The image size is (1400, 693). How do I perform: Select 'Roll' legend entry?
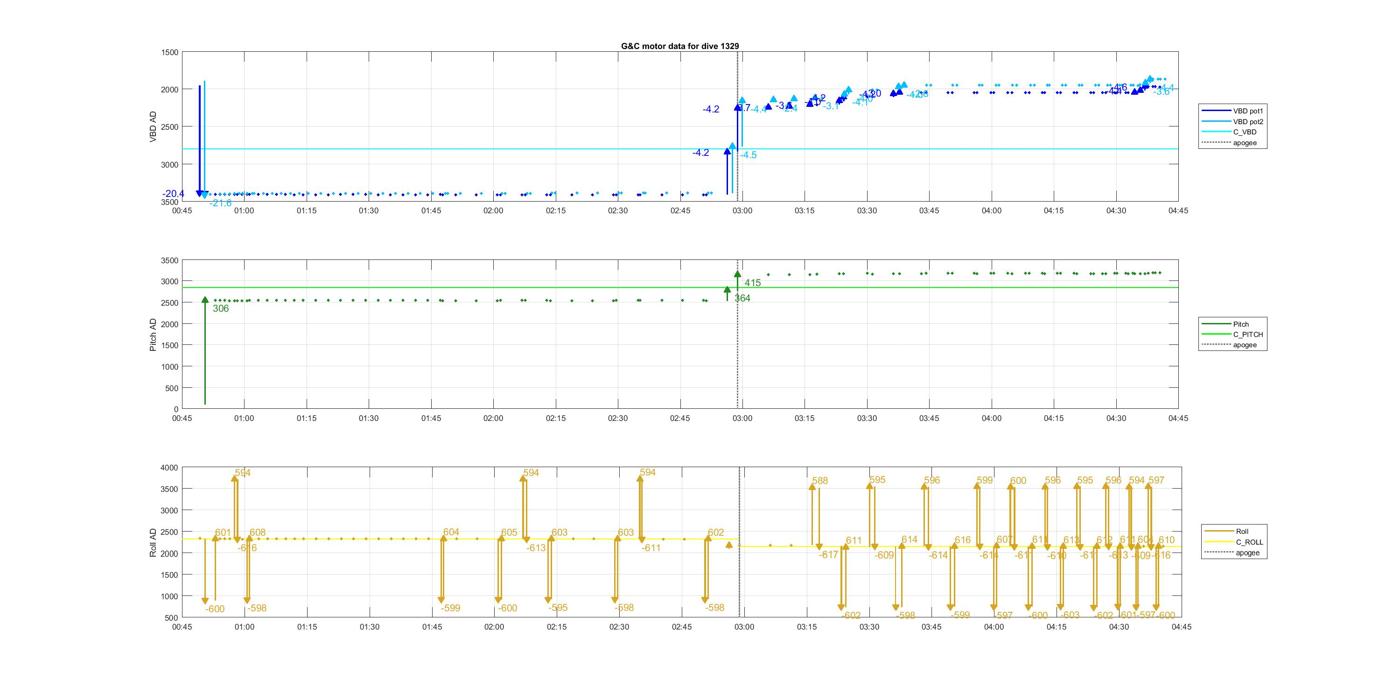pos(1243,531)
